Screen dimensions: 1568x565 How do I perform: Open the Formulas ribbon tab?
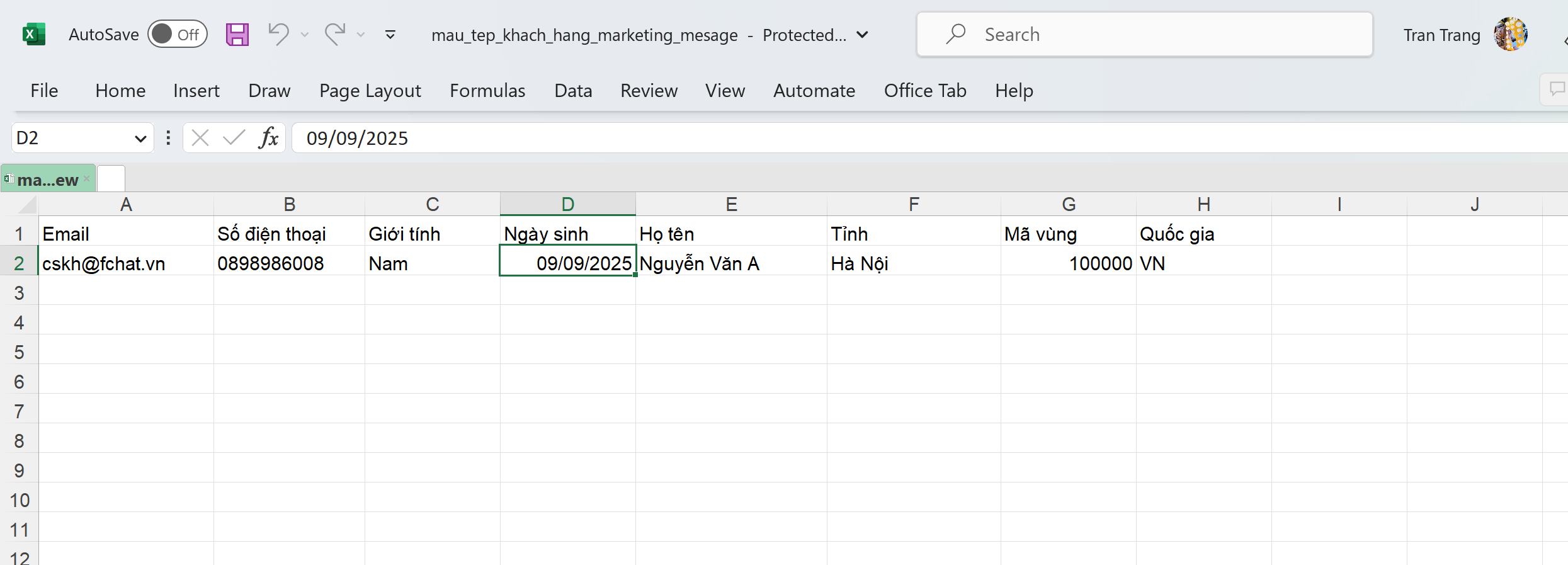(x=487, y=91)
